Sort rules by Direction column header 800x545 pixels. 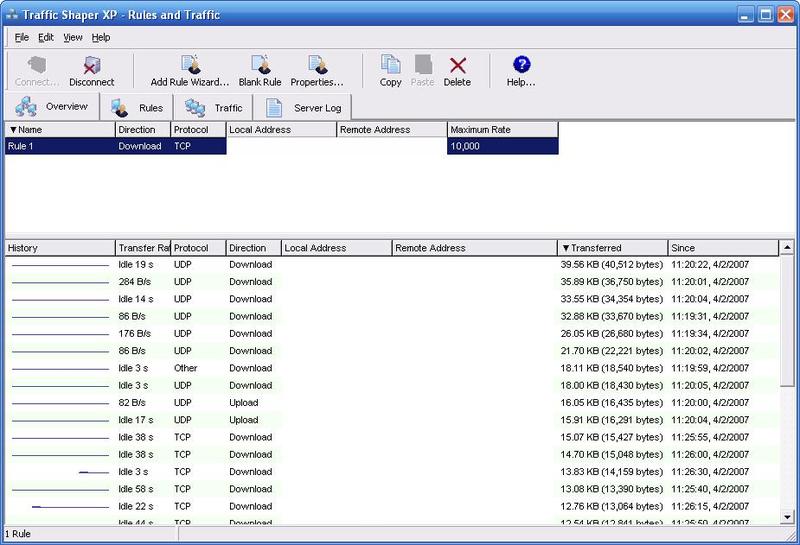[x=143, y=130]
